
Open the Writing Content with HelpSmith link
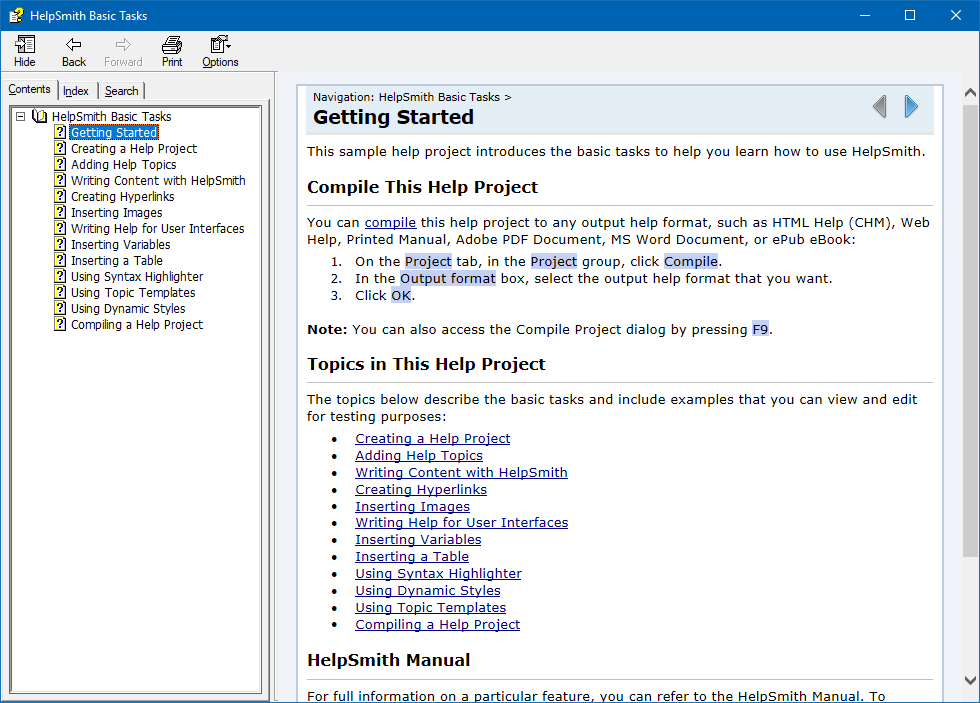click(x=461, y=472)
